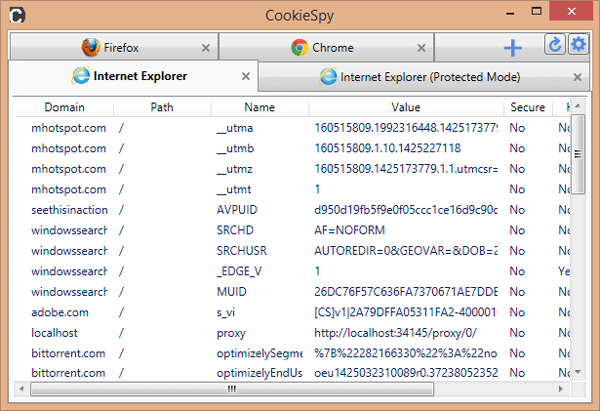This screenshot has width=600, height=411.
Task: Click the Internet Explorer tab's logo icon
Action: point(81,76)
